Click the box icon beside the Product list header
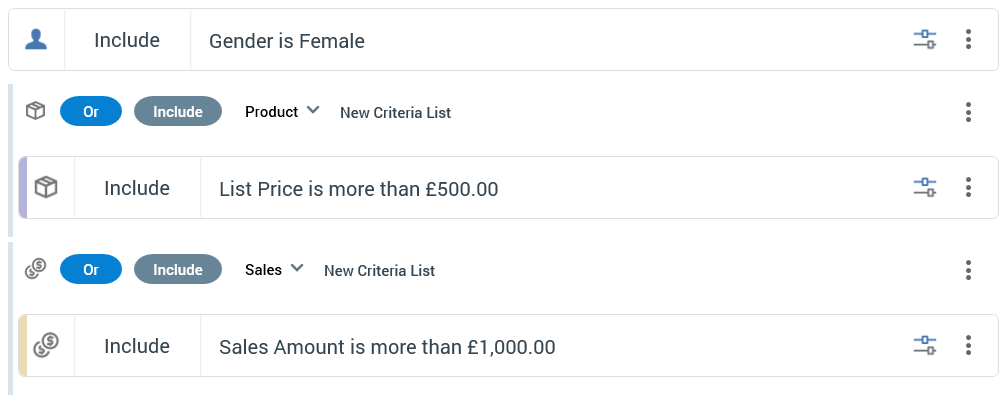1008x404 pixels. 35,111
